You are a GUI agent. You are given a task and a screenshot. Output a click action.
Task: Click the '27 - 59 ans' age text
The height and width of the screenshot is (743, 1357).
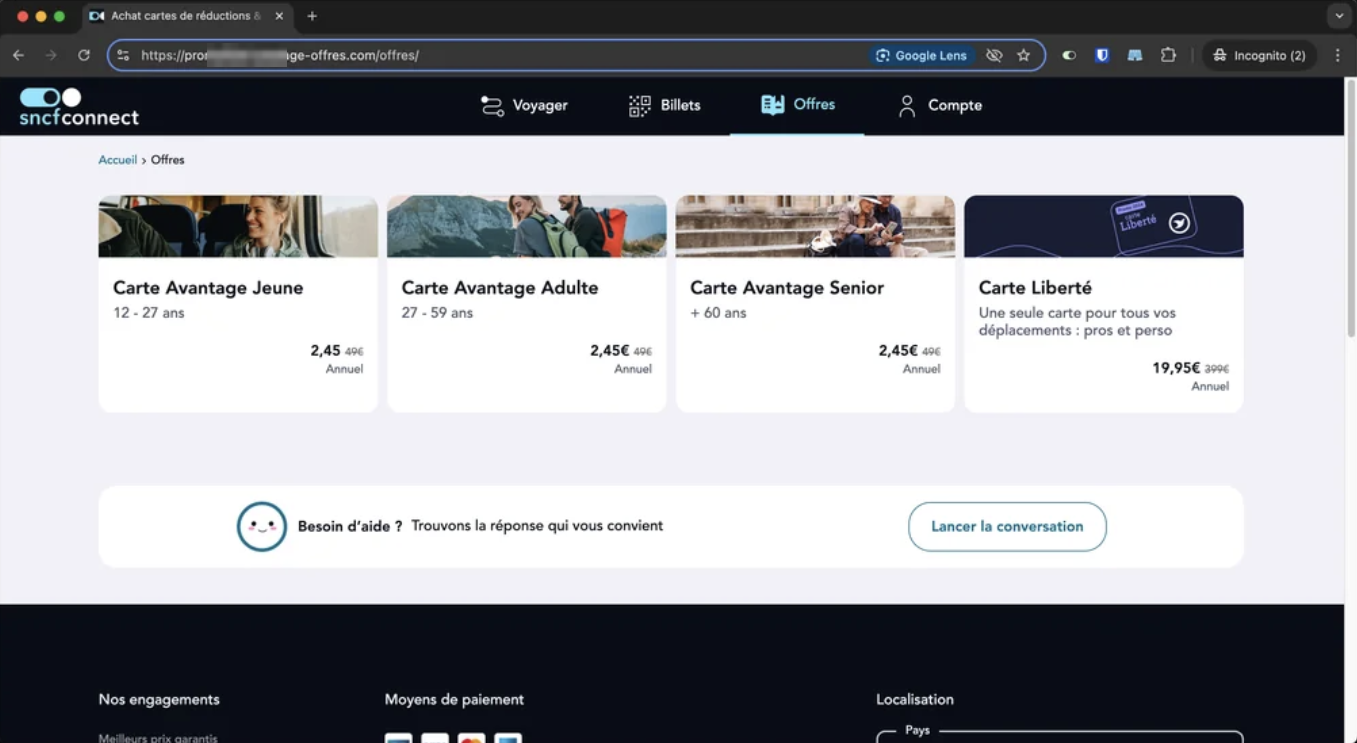[x=437, y=313]
